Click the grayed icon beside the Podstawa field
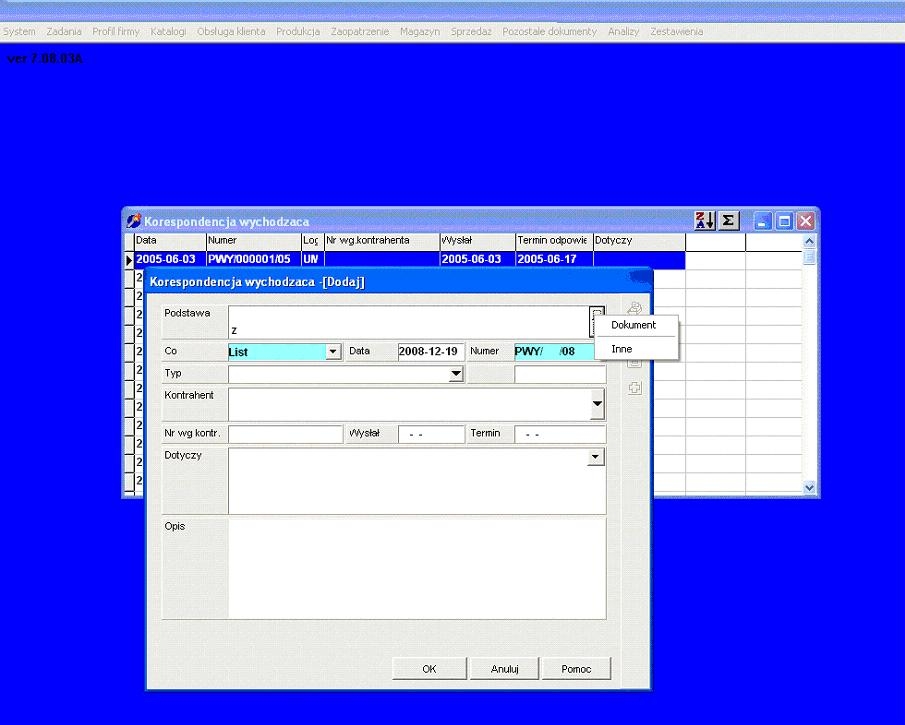 [634, 309]
